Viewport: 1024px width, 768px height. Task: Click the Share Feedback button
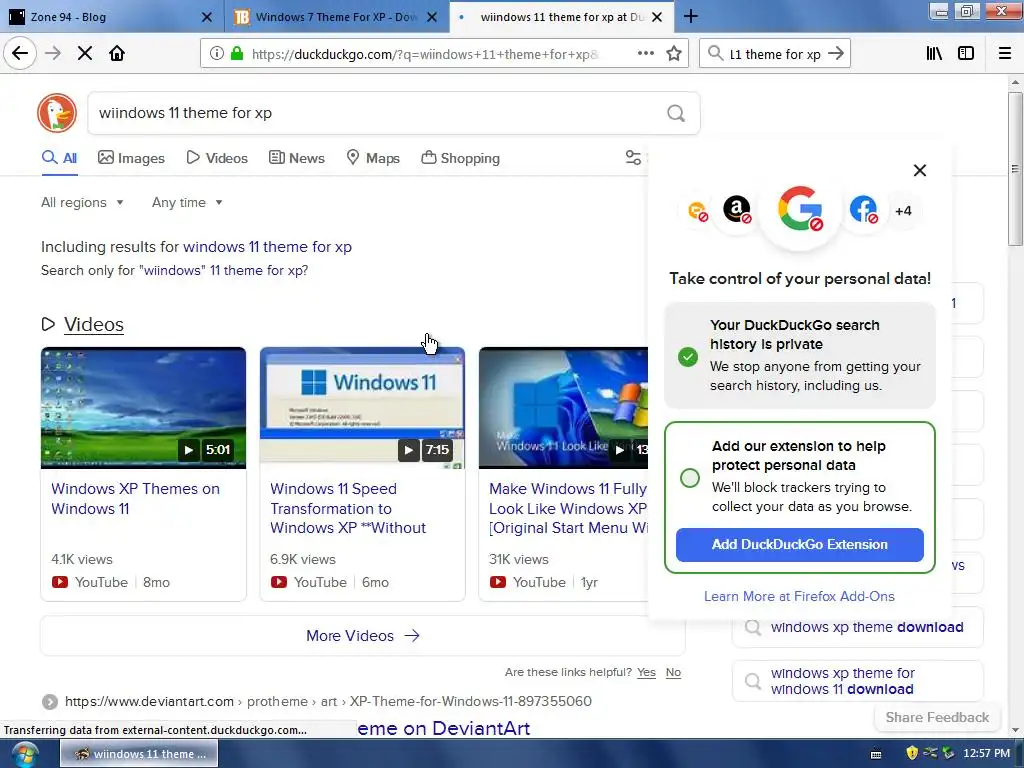coord(937,717)
